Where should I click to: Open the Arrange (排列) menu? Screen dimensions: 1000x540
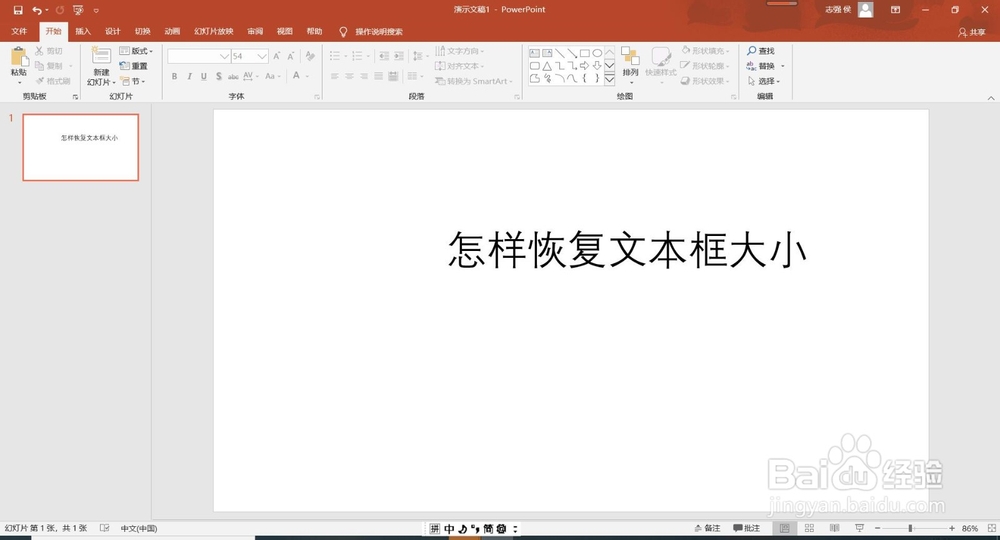[x=630, y=65]
